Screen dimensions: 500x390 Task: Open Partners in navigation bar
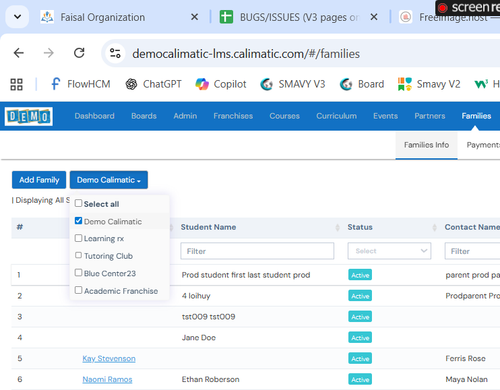[430, 116]
